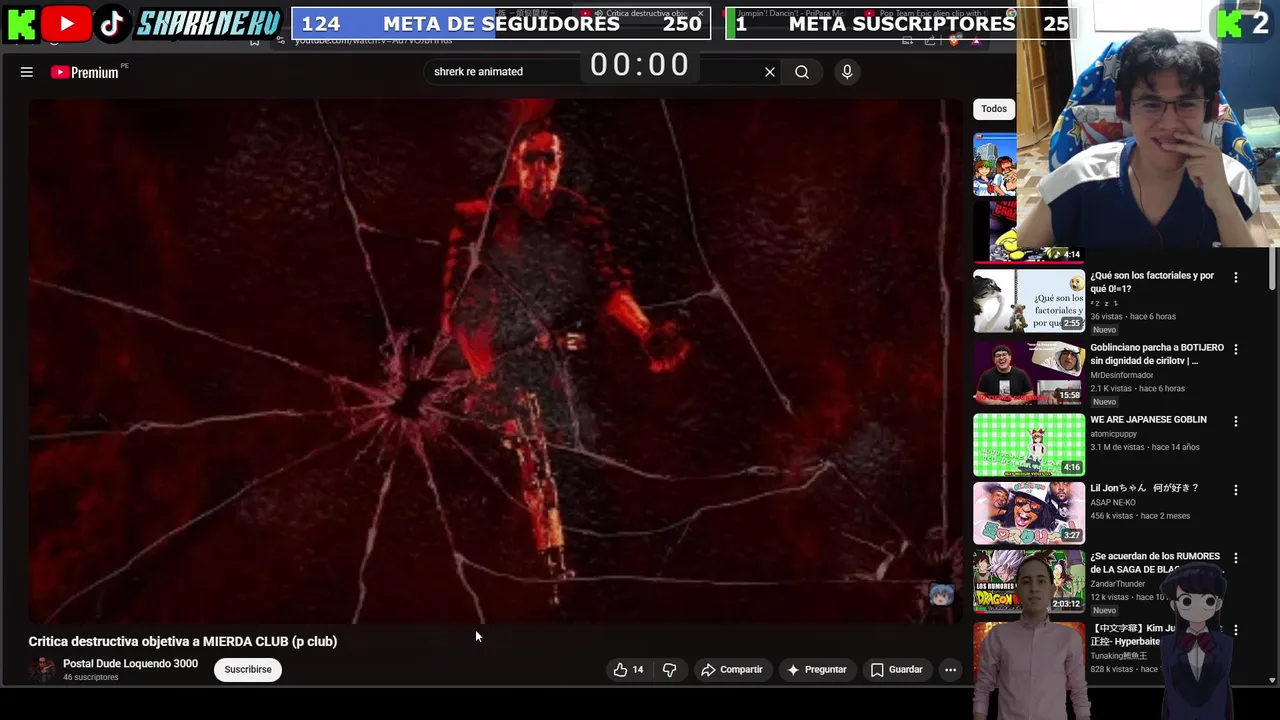Click the ZandarThunder channel name
Screen dimensions: 1280x720
pyautogui.click(x=1118, y=584)
